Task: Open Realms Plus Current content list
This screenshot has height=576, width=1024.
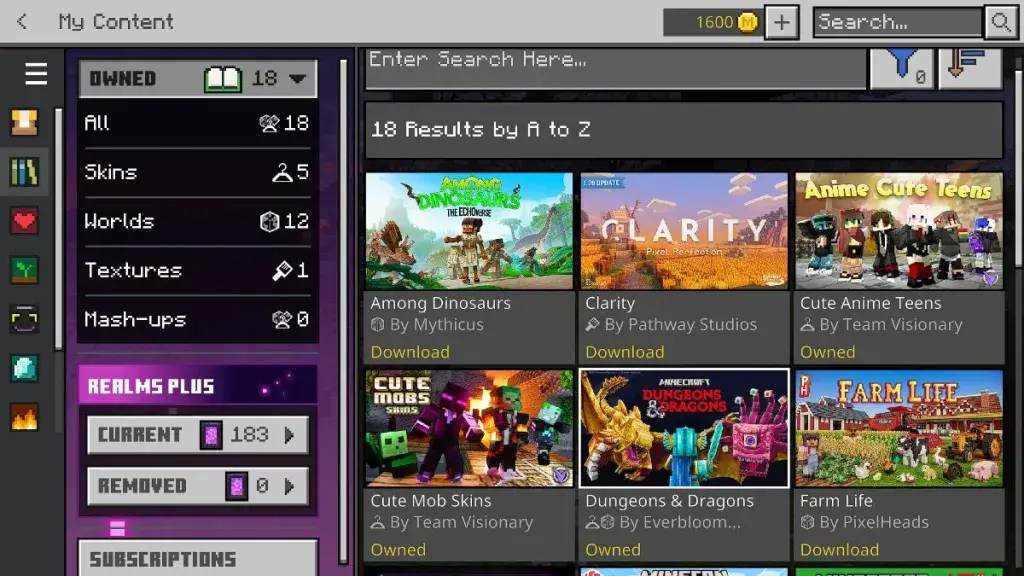Action: coord(198,435)
